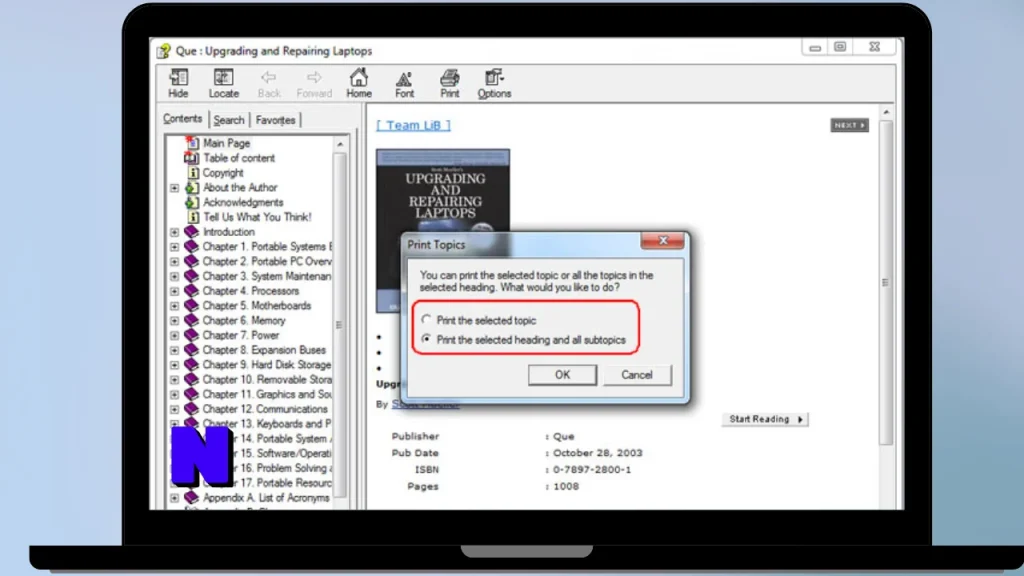Expand Chapter 2 Portable PC Overview node
Image resolution: width=1024 pixels, height=576 pixels.
coord(174,262)
